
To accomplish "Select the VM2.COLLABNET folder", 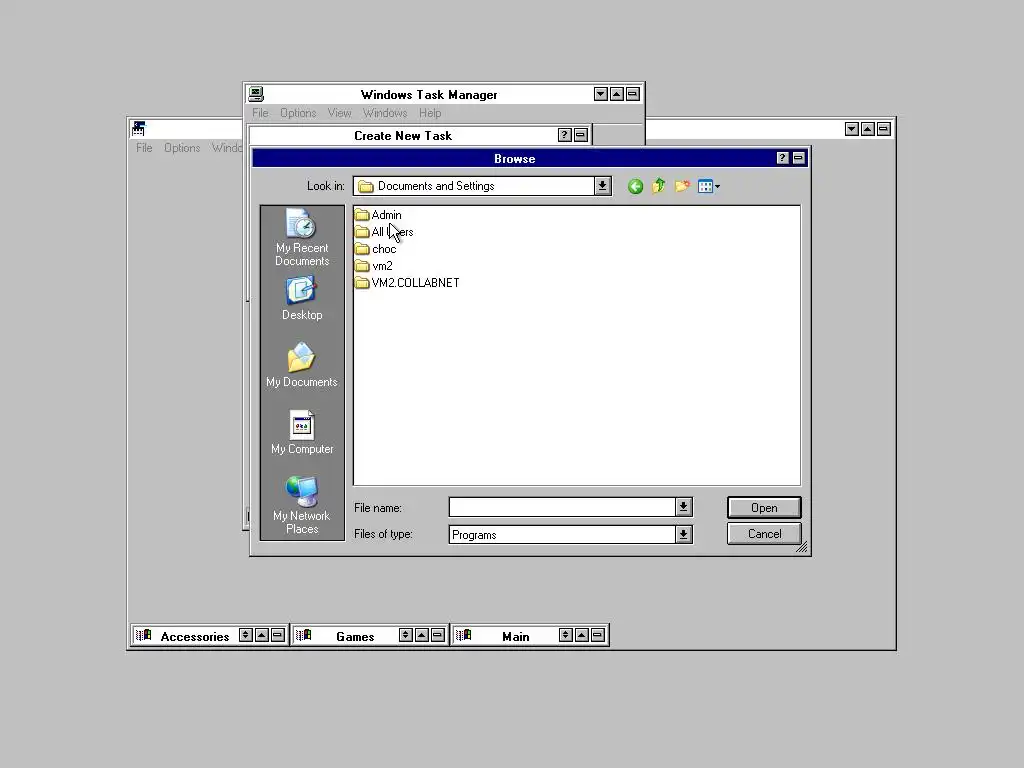I will (x=408, y=283).
